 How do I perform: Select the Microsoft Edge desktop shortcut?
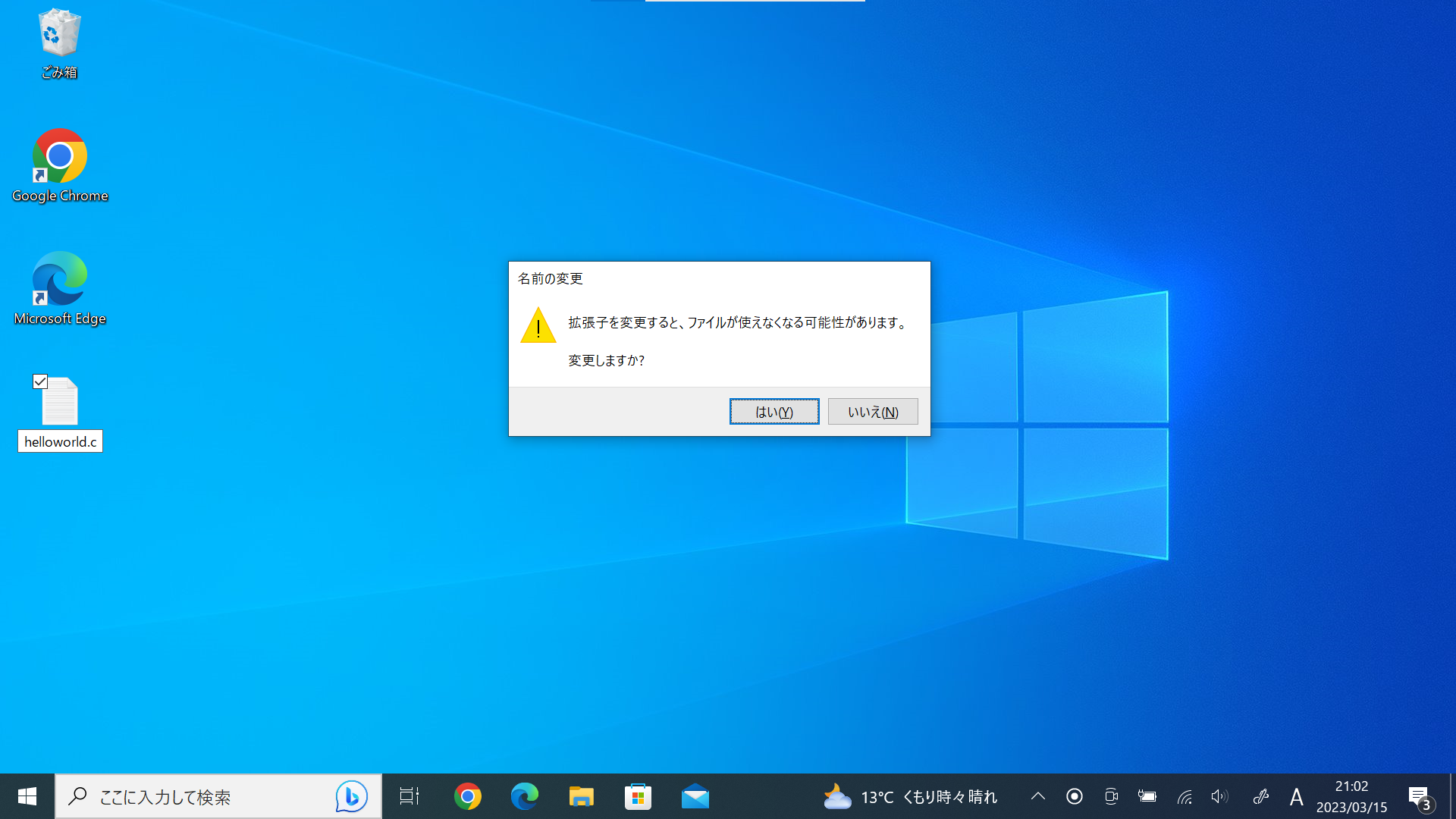point(60,289)
